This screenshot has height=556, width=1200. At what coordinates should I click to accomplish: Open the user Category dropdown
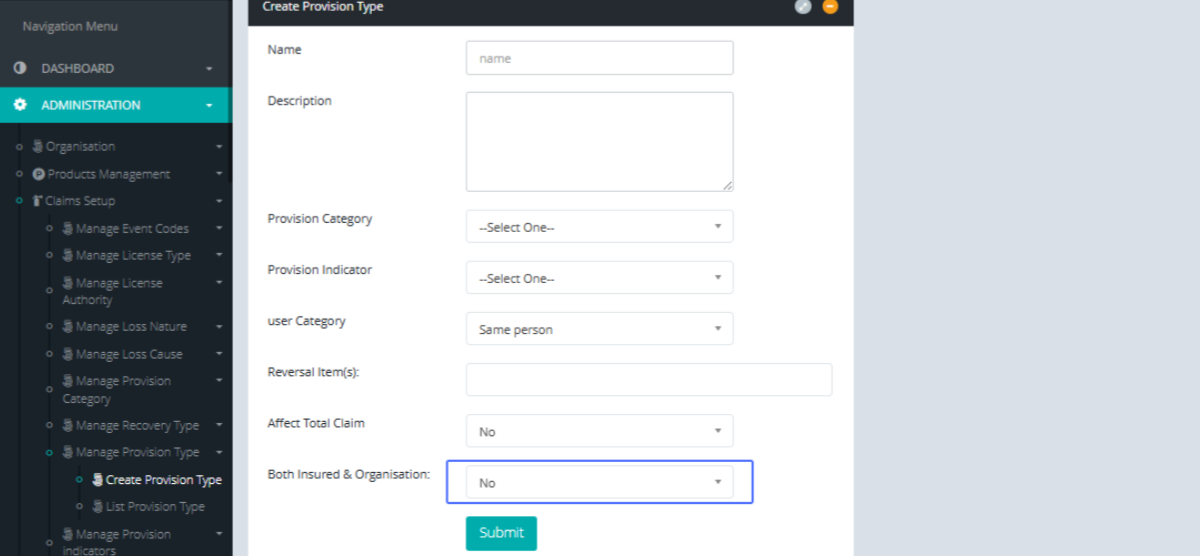pos(599,329)
